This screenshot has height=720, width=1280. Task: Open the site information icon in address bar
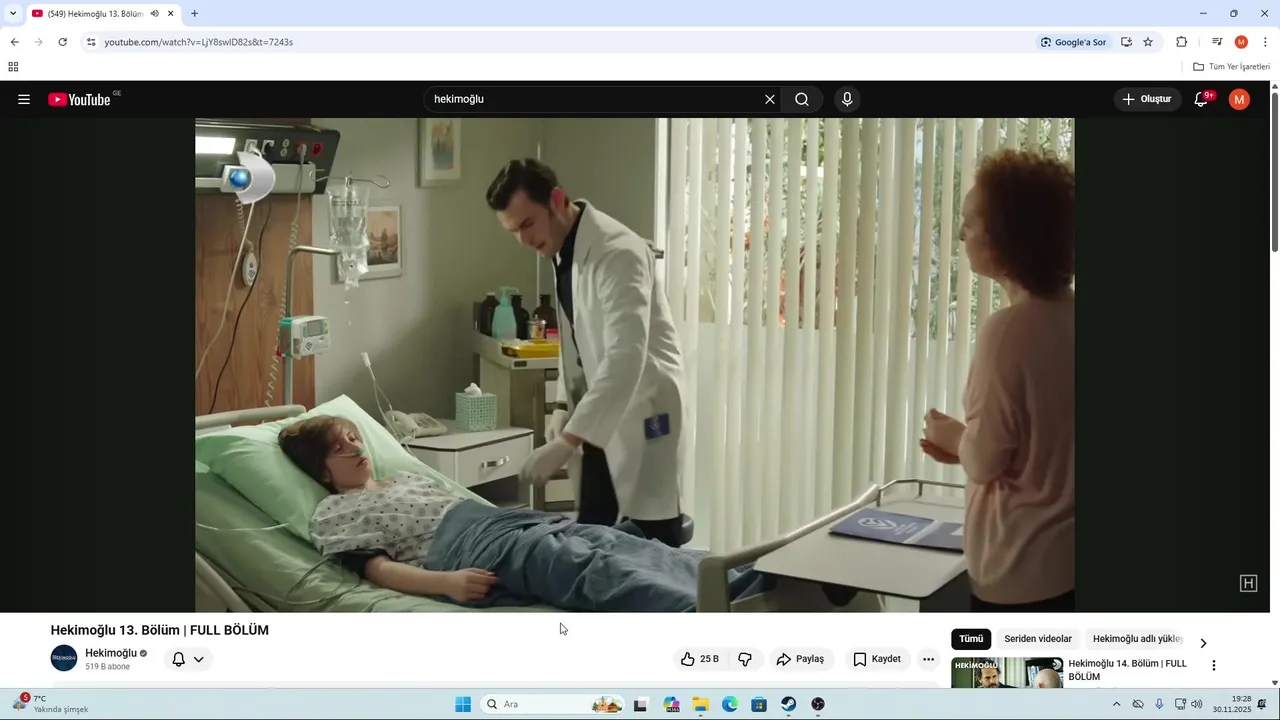point(91,42)
